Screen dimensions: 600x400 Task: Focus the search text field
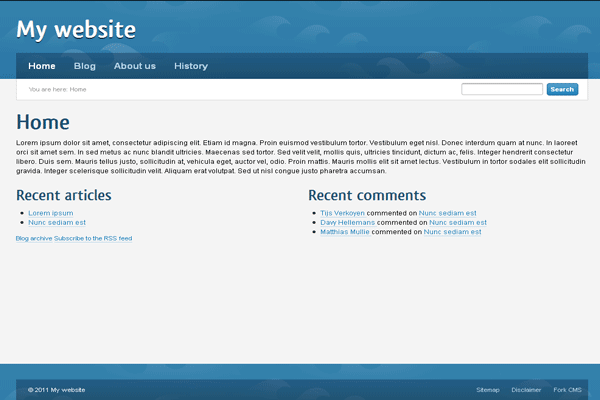(502, 89)
